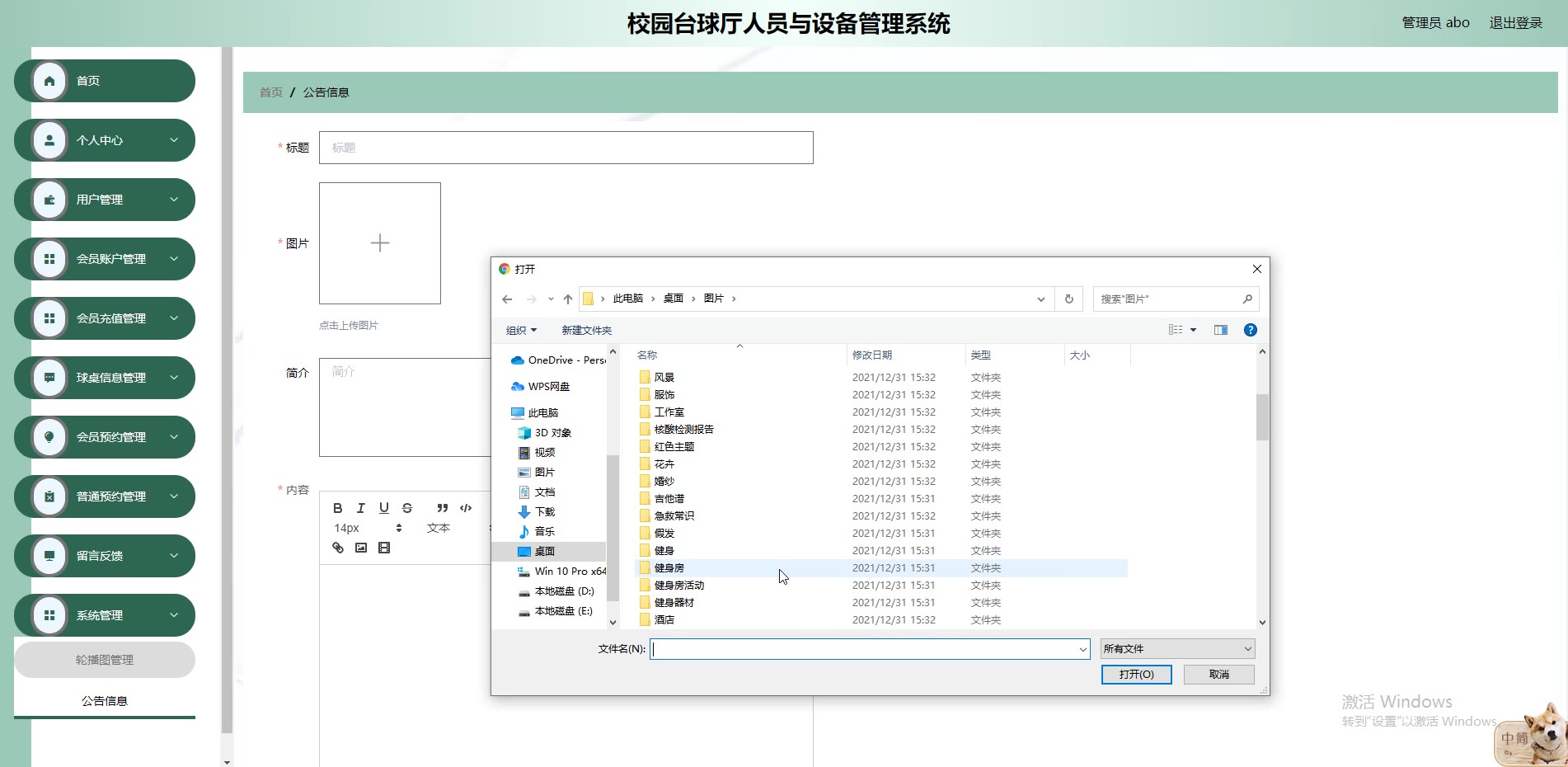Toggle Italic formatting in editor toolbar
Viewport: 1568px width, 767px height.
pos(360,508)
